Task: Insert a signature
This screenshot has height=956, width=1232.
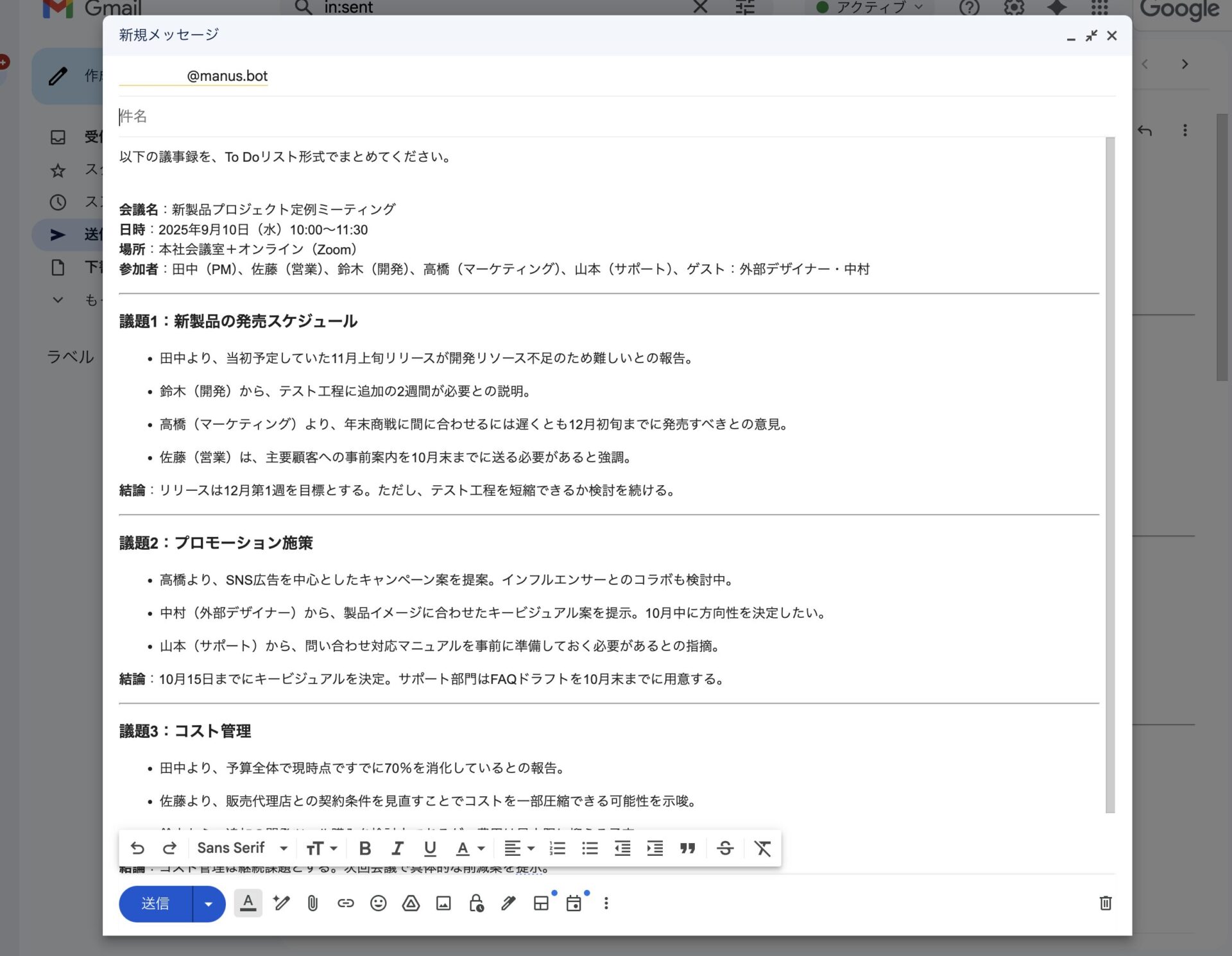Action: (x=508, y=903)
